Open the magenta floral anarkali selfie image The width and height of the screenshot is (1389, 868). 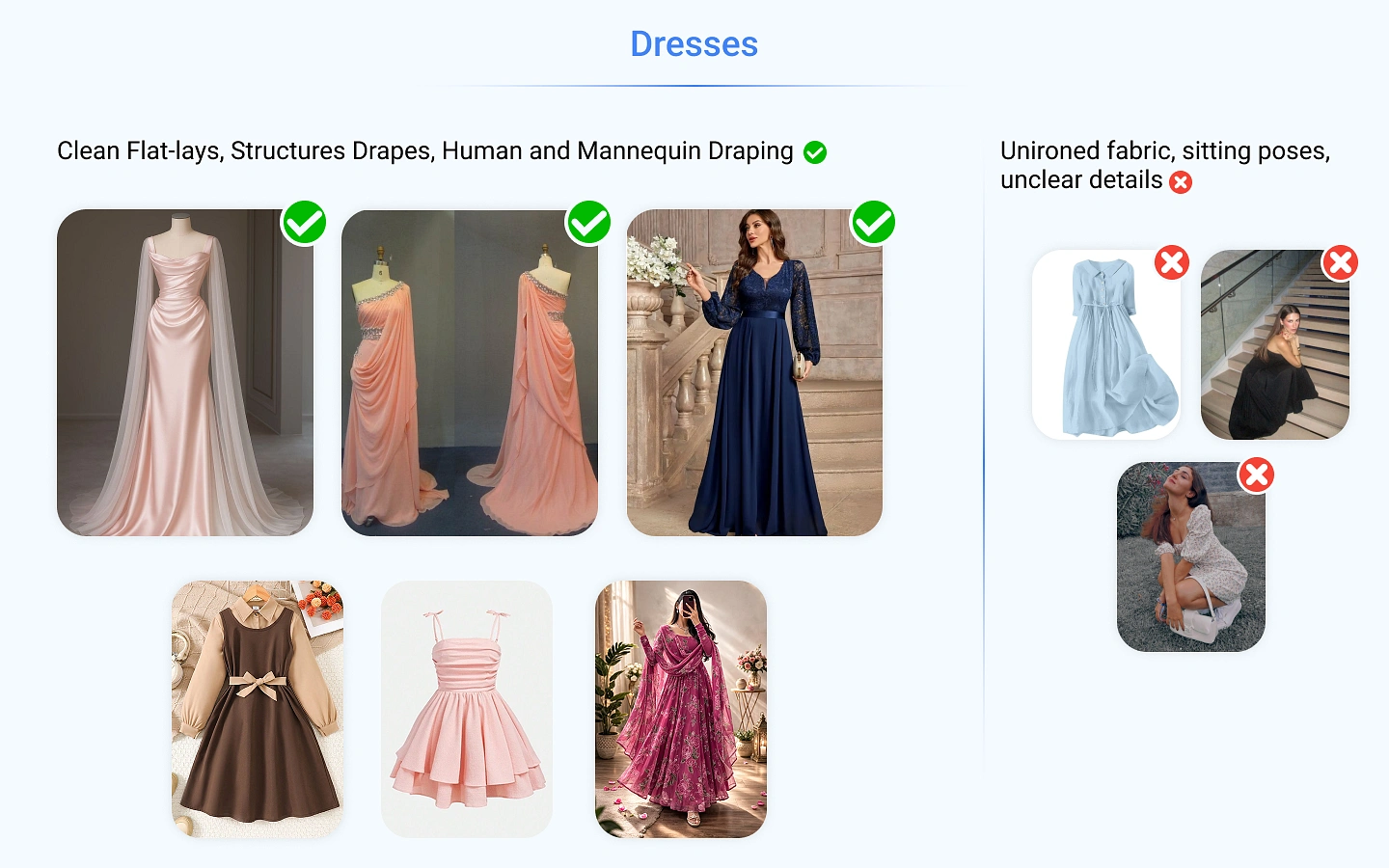point(681,709)
